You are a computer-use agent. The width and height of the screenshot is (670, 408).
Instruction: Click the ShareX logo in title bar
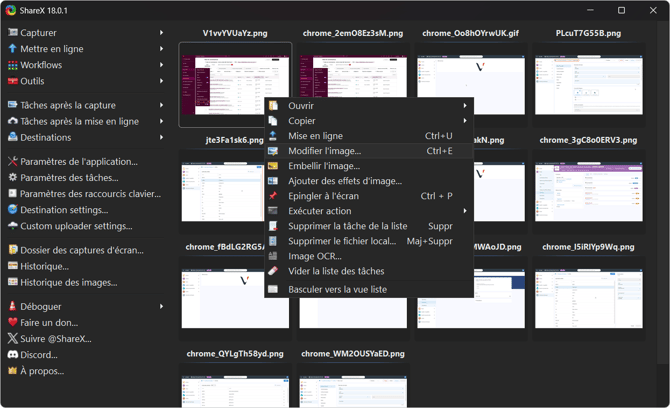[11, 10]
